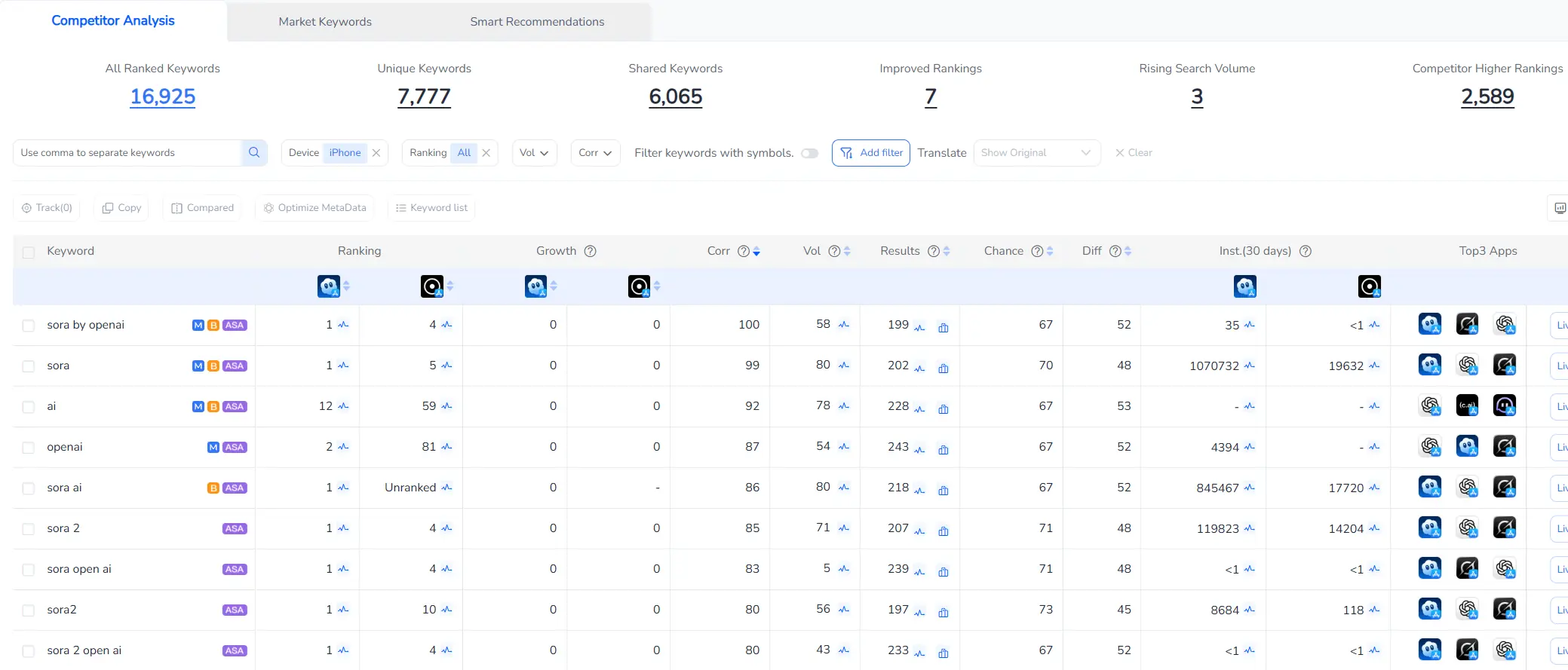This screenshot has width=1568, height=670.
Task: Open the Corr filter dropdown
Action: tap(595, 152)
